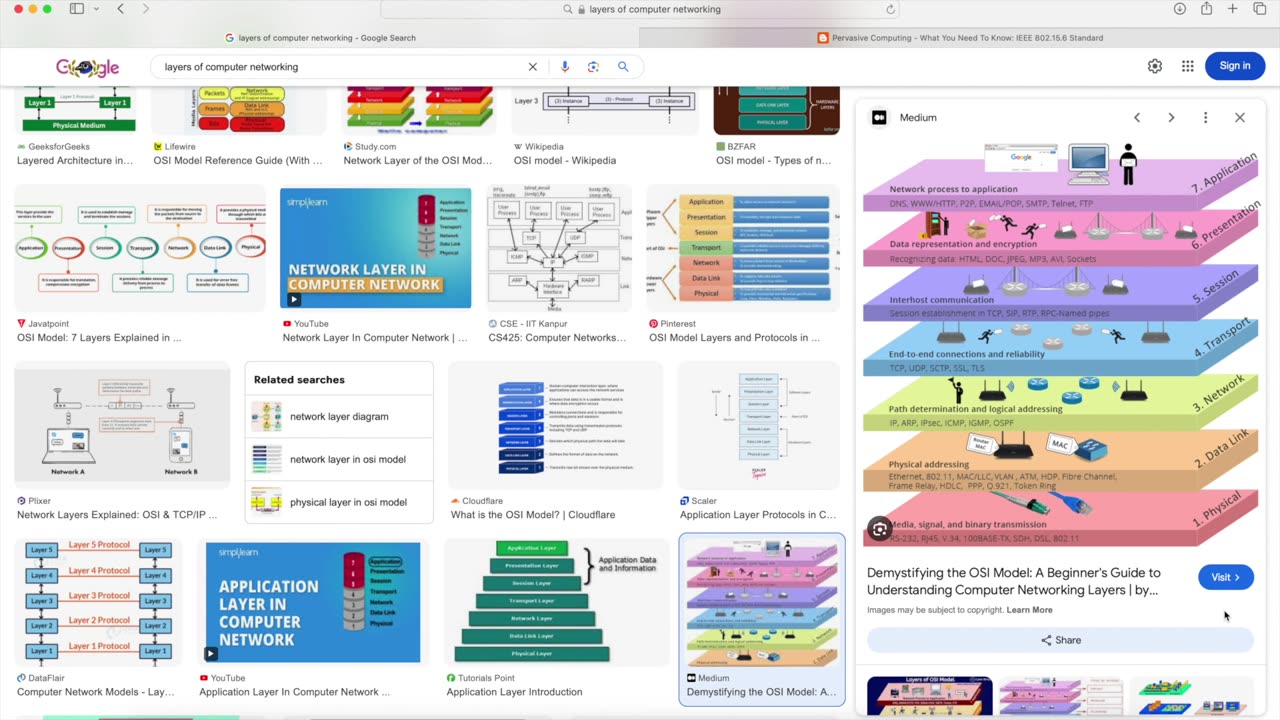Show next image in preview panel
This screenshot has width=1280, height=720.
1171,117
